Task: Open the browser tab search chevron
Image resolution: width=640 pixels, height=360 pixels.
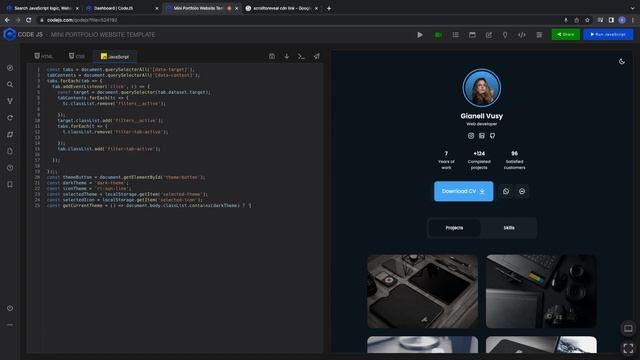Action: [x=632, y=8]
